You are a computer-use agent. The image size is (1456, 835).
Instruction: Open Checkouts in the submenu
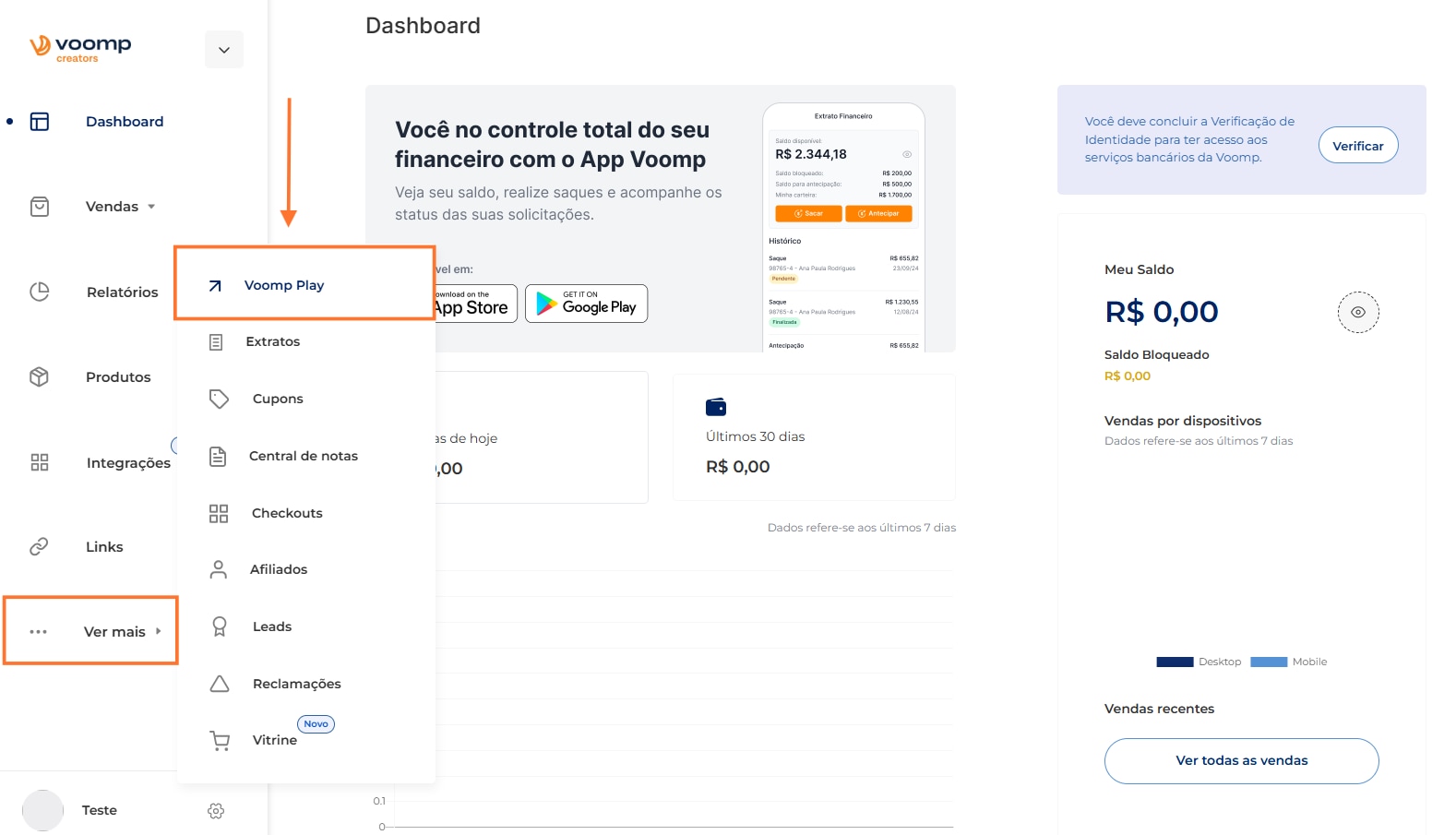pos(287,513)
